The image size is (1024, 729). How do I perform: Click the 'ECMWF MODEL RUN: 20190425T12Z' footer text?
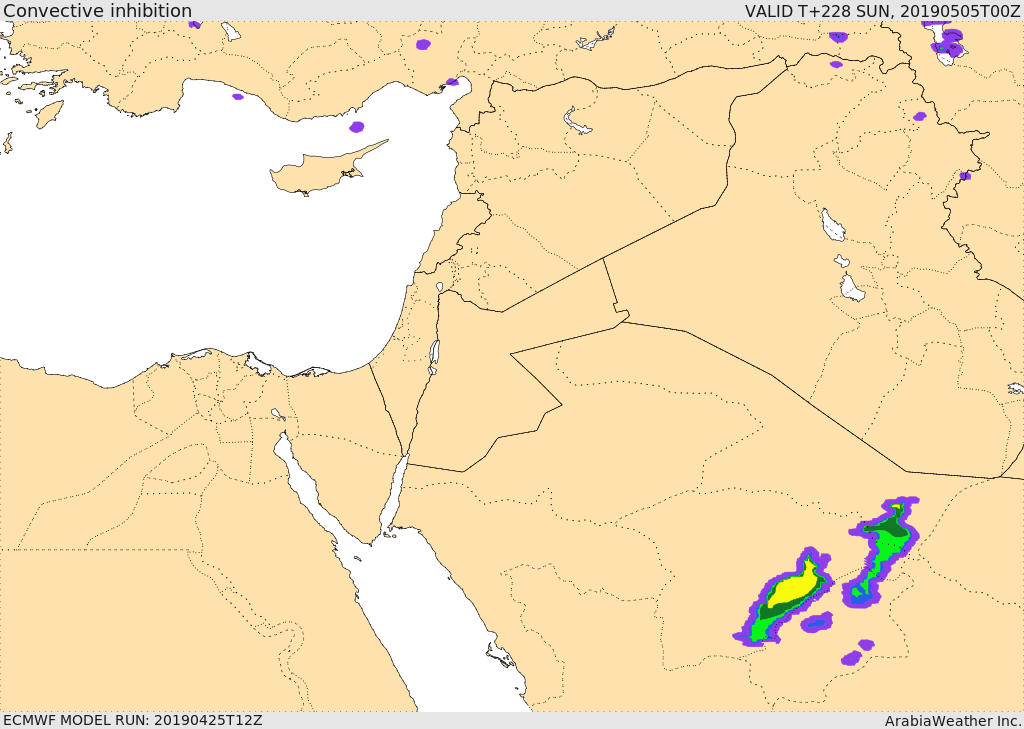[x=133, y=721]
